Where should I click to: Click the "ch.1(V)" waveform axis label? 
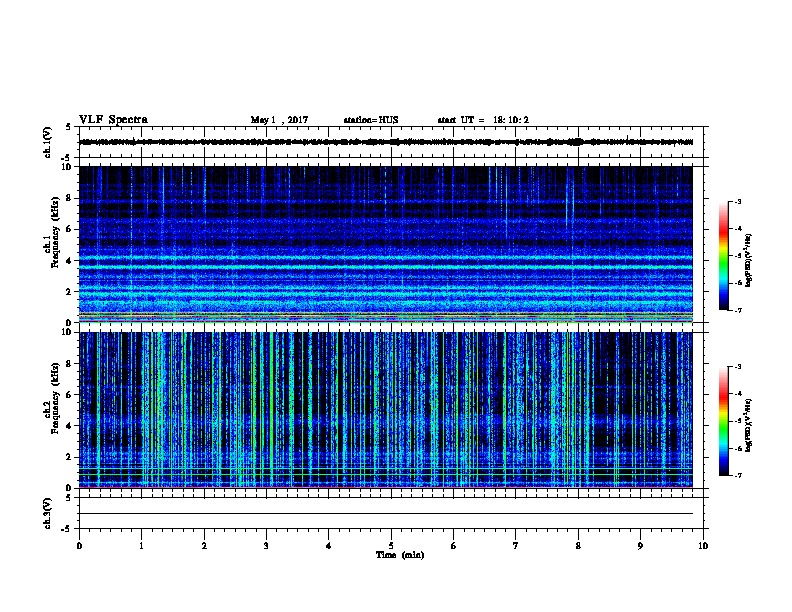coord(48,142)
